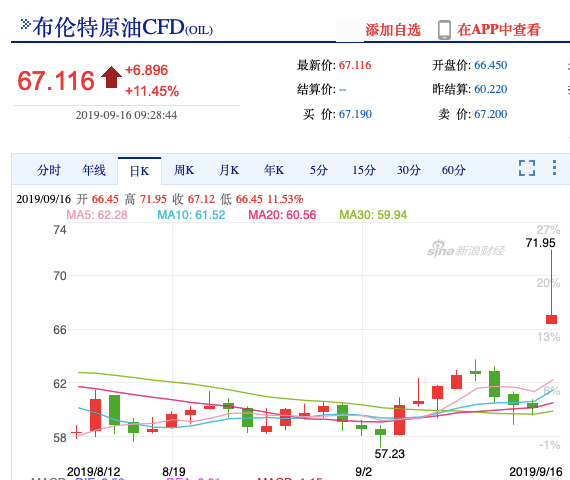Viewport: 570px width, 480px height.
Task: Select the 年线 tab
Action: click(x=94, y=170)
